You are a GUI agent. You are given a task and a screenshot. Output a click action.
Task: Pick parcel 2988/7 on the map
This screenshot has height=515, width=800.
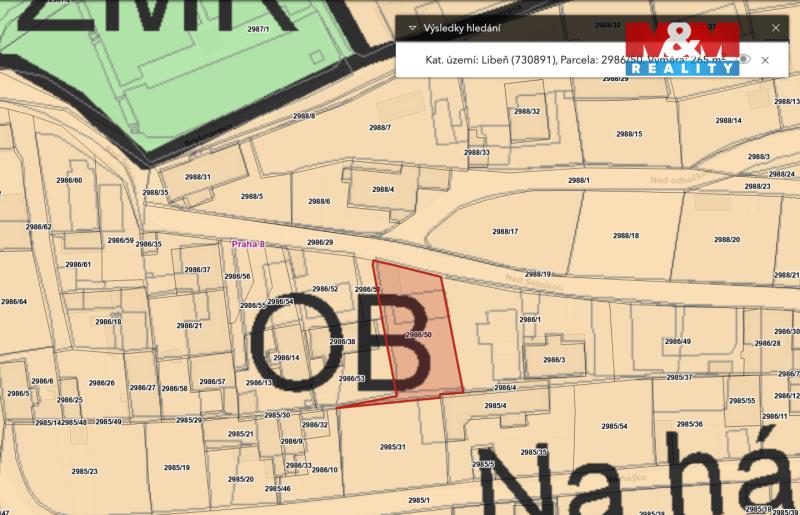coord(380,128)
